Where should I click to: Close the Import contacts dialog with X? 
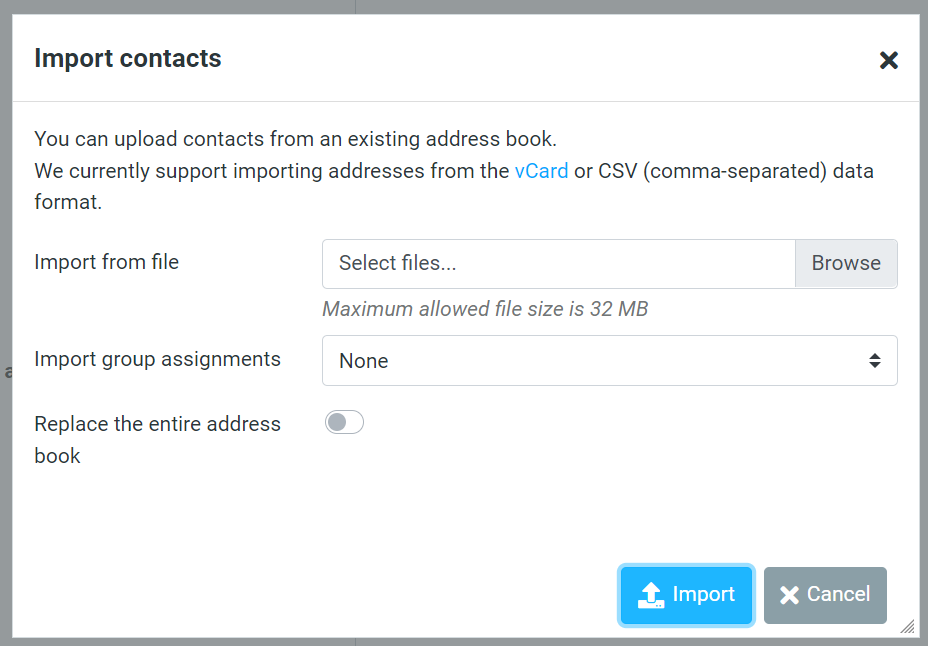888,60
